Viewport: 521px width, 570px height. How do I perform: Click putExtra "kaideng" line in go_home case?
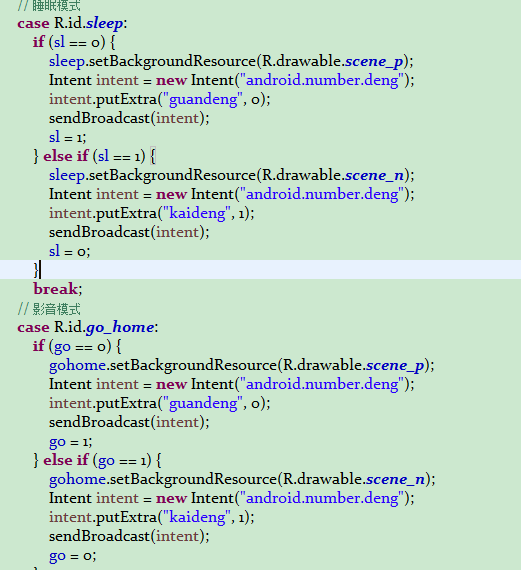point(152,517)
